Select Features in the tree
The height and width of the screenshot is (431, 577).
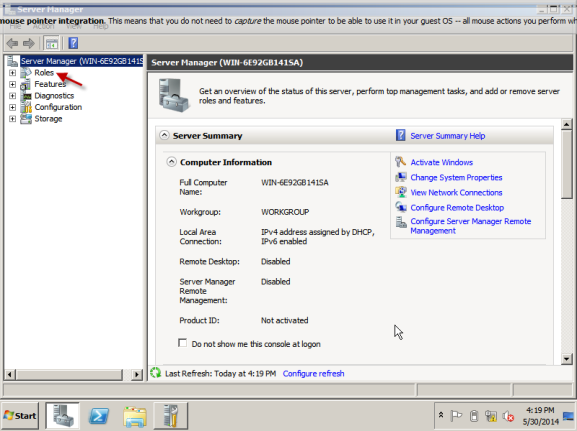pyautogui.click(x=50, y=84)
